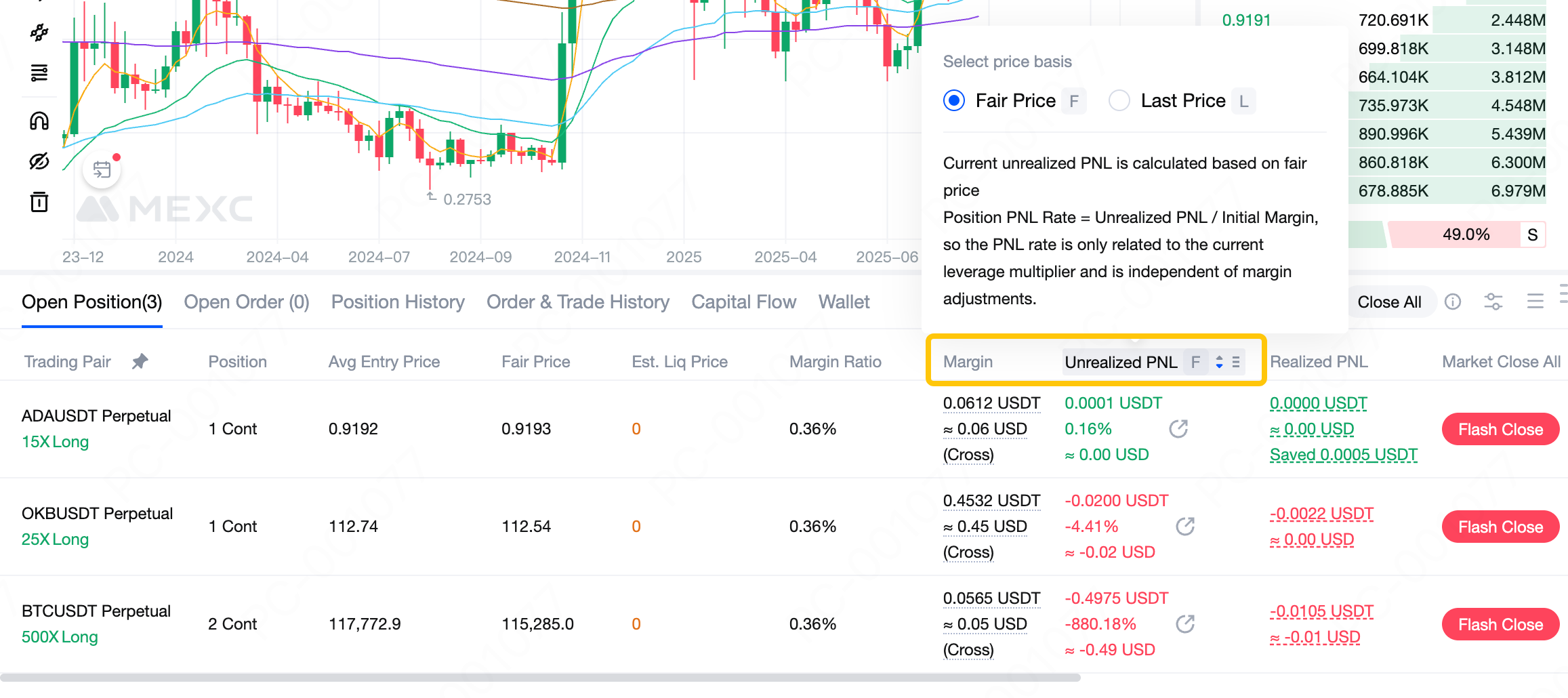This screenshot has height=698, width=1568.
Task: Open position settings sliders icon
Action: 1493,302
